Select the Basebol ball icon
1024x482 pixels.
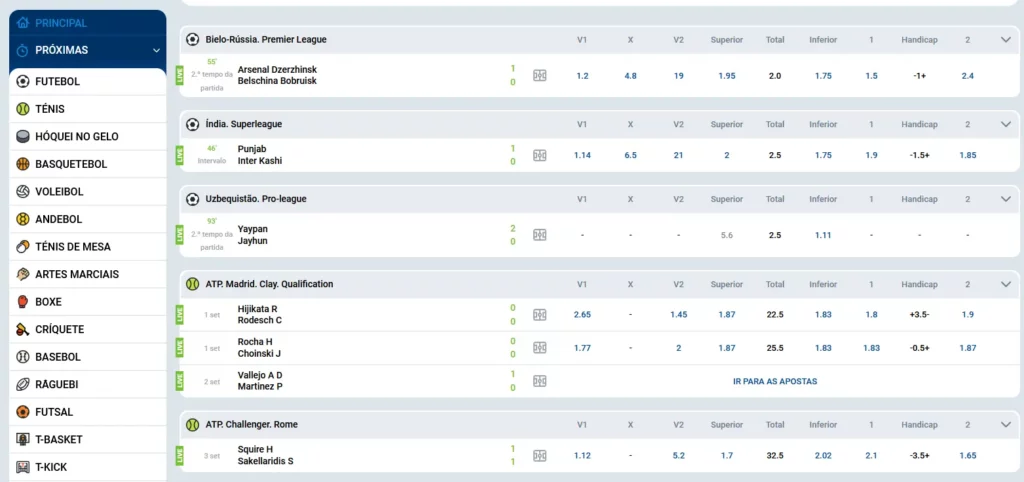point(23,357)
